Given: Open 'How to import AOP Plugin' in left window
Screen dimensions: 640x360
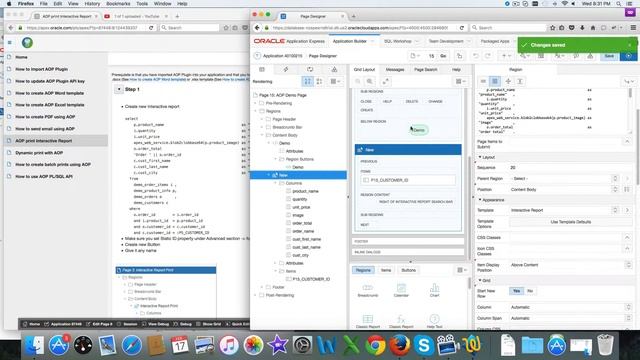Looking at the screenshot, I should pyautogui.click(x=42, y=69).
